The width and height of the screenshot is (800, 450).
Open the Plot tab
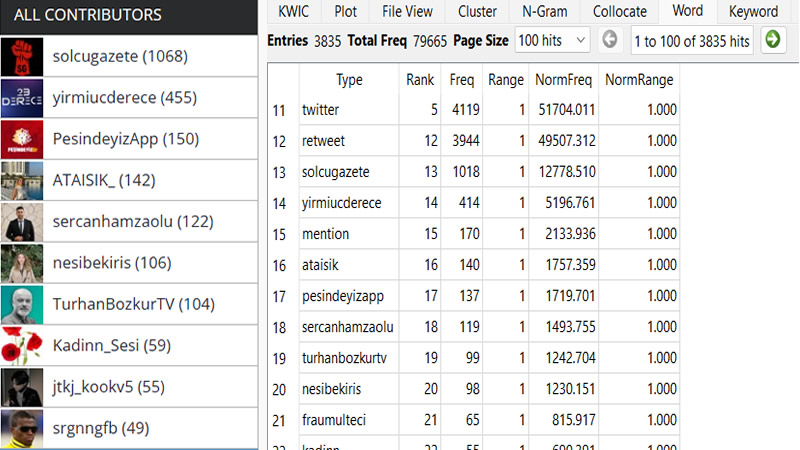(x=346, y=12)
